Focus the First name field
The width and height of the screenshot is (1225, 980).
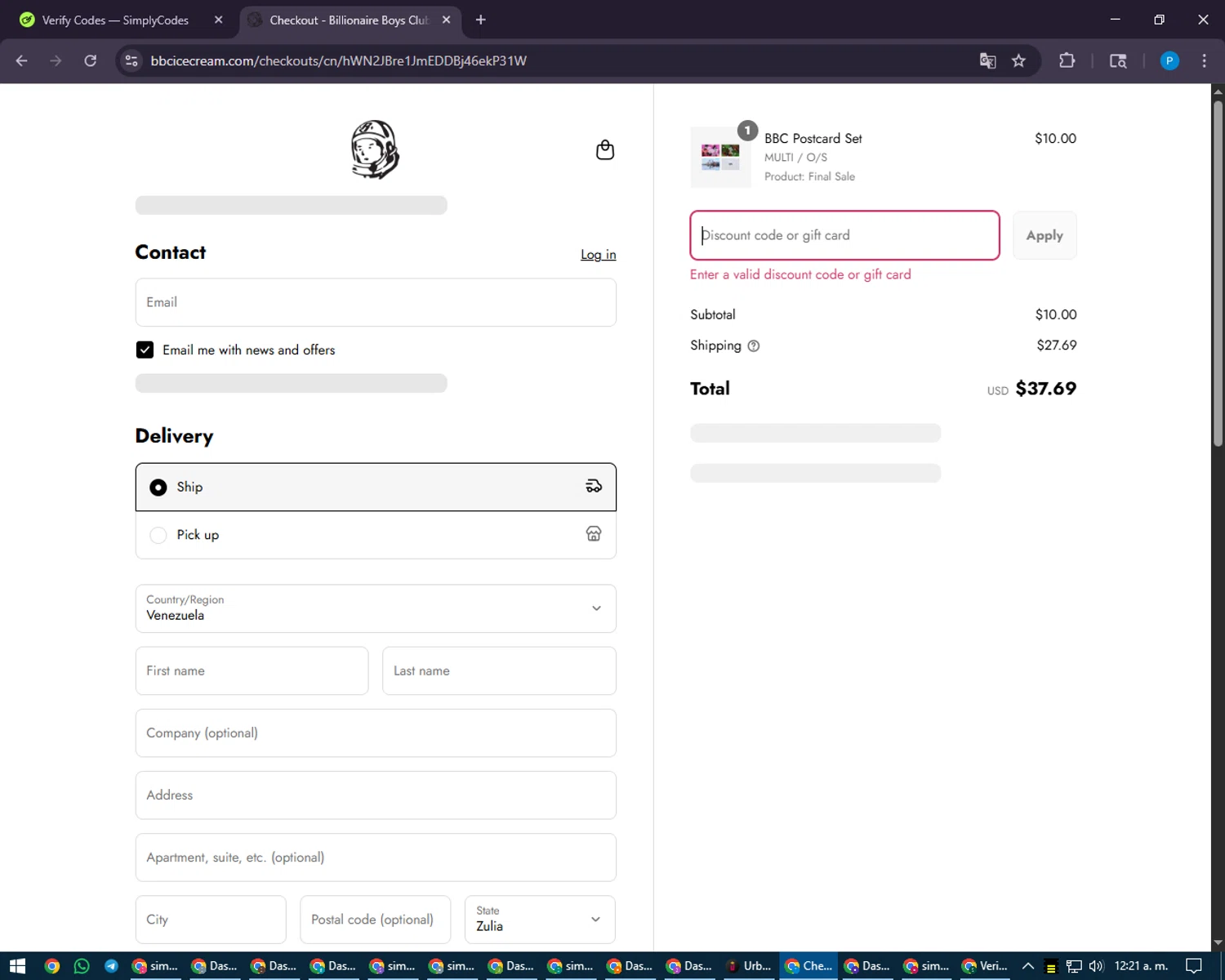(252, 670)
